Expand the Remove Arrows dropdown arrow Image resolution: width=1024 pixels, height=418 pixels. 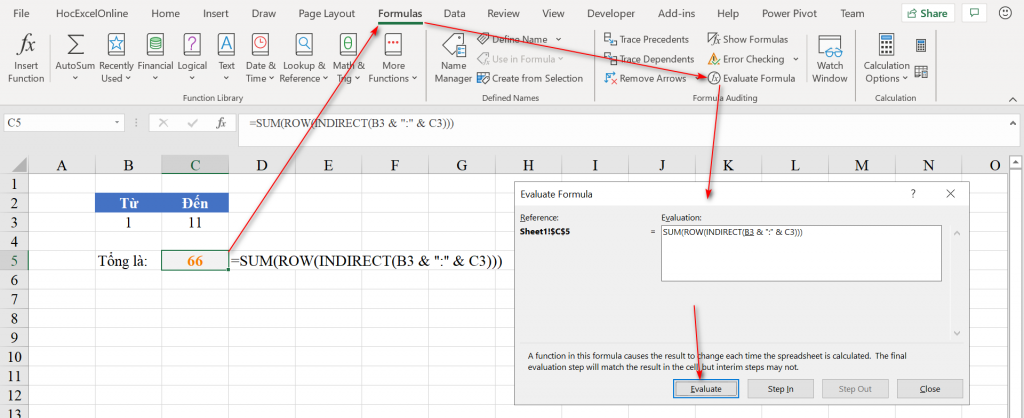click(x=695, y=78)
